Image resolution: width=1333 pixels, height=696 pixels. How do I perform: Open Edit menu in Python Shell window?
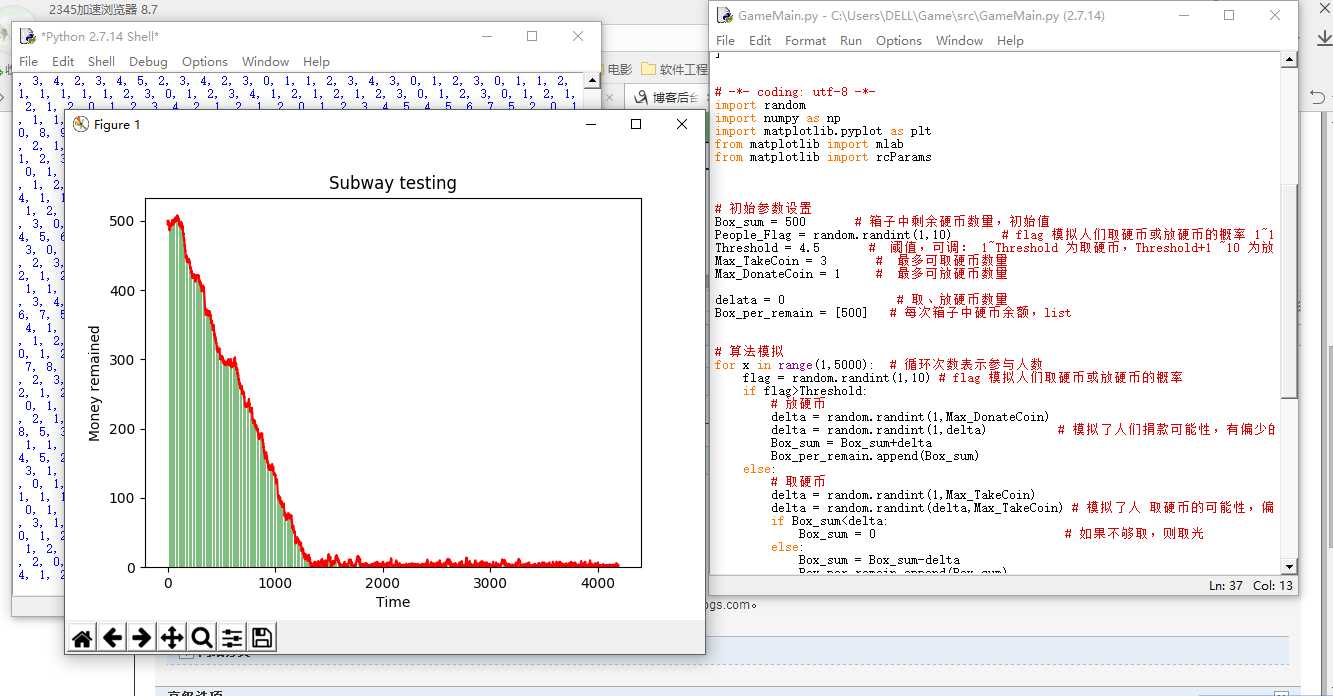click(x=63, y=61)
